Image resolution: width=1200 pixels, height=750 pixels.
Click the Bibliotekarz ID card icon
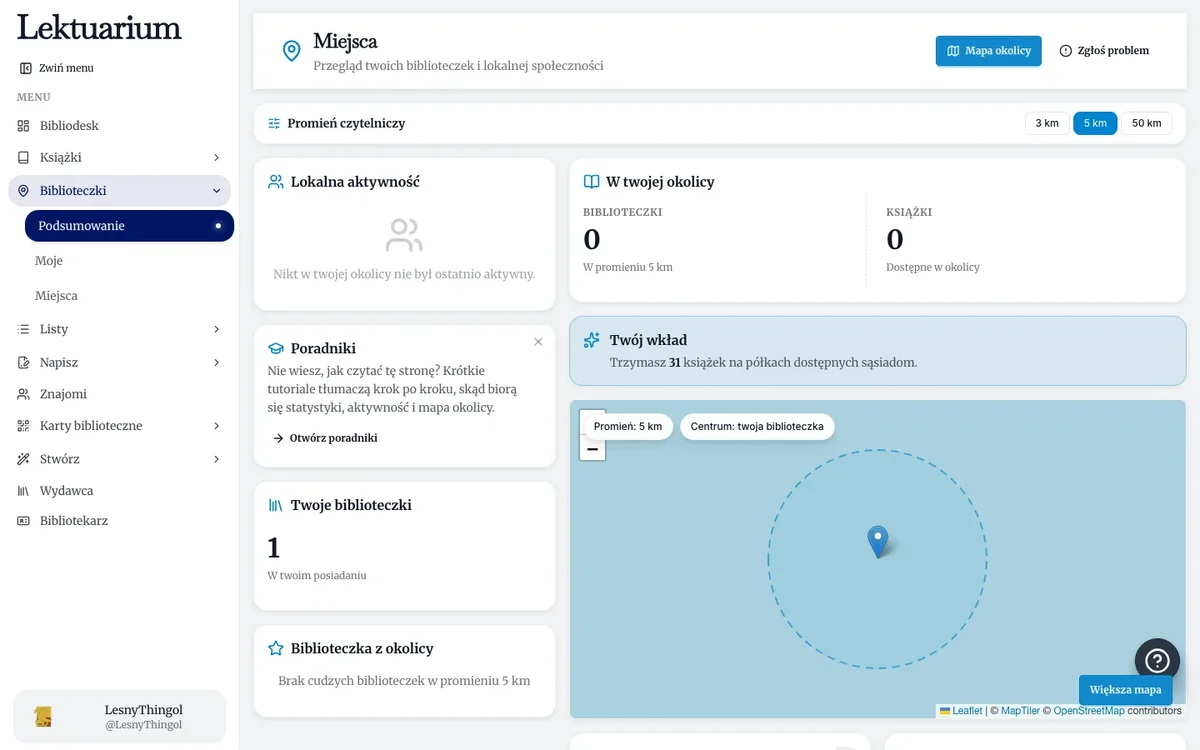pos(23,521)
